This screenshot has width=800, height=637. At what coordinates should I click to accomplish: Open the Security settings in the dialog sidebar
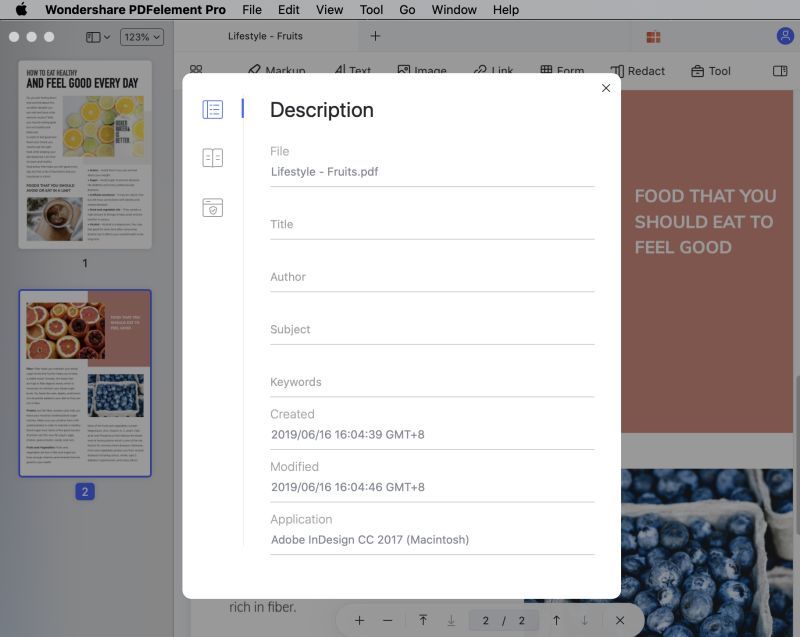click(x=213, y=207)
